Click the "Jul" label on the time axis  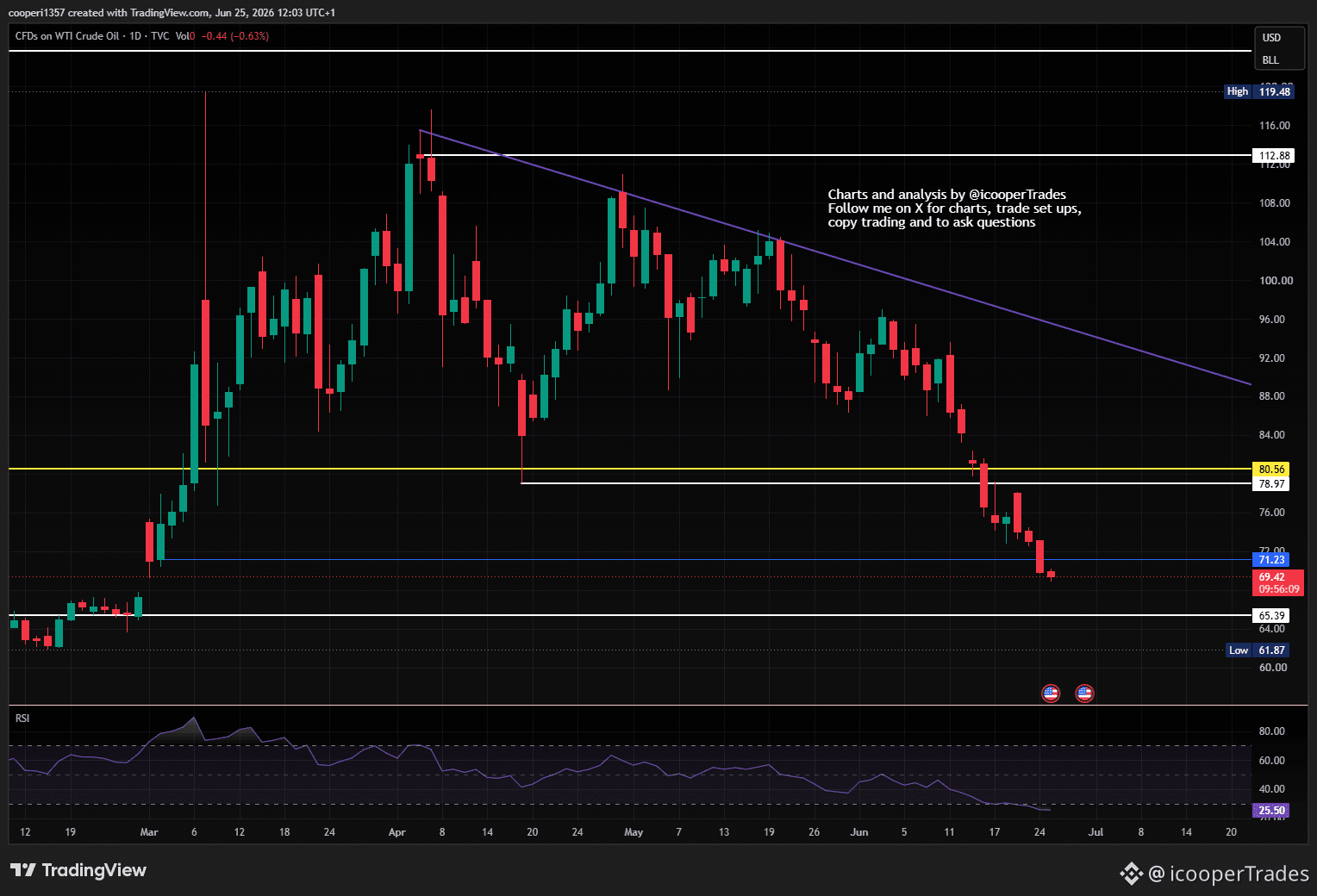coord(1096,832)
